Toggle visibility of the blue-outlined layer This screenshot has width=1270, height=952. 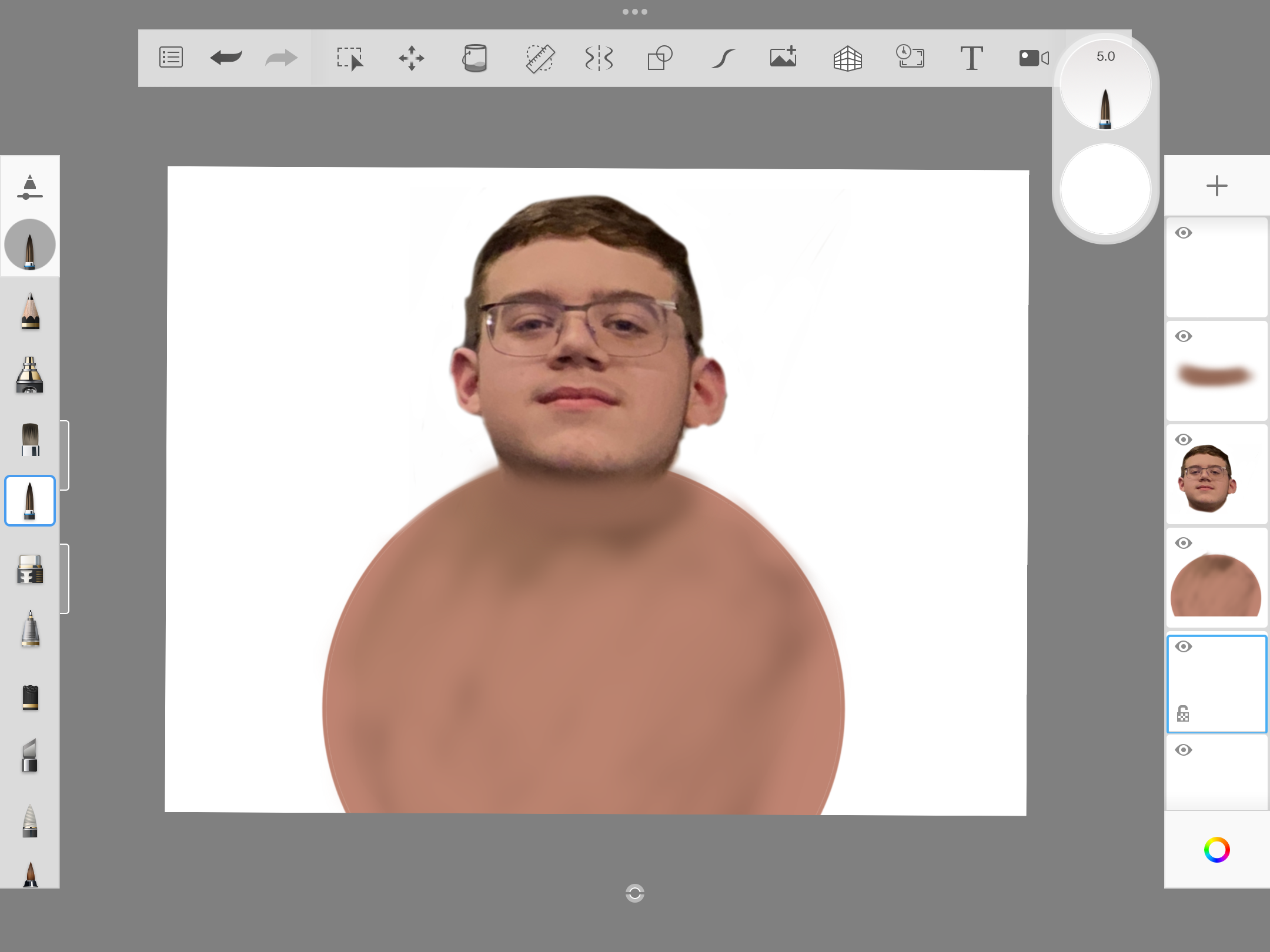[x=1184, y=646]
